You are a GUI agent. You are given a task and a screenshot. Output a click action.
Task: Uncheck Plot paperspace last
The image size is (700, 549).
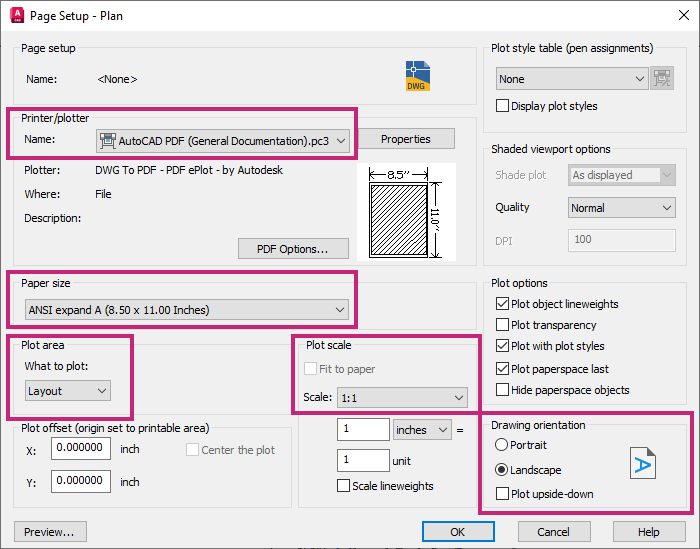pos(502,369)
